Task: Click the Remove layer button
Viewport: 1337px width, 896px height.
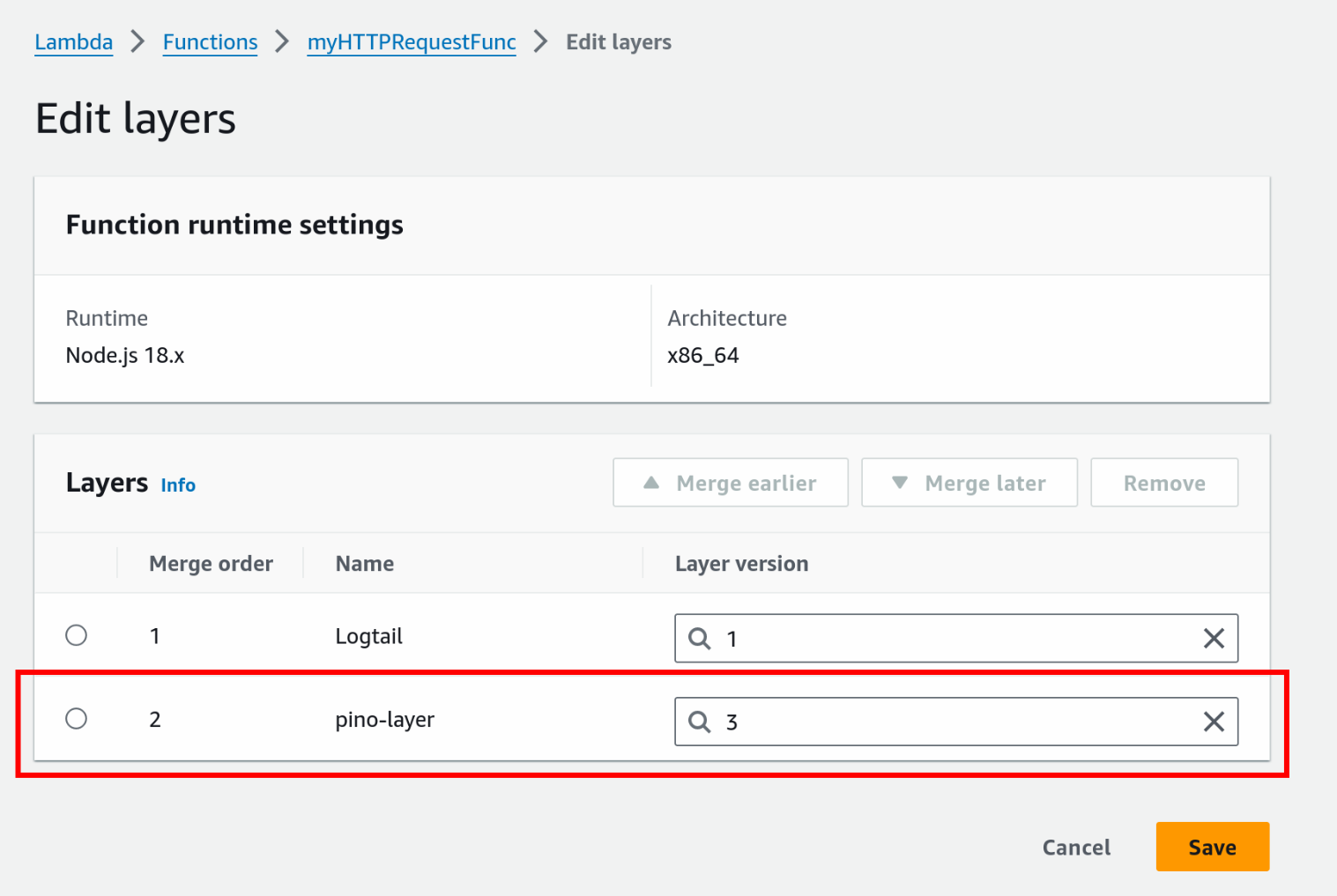Action: click(x=1163, y=483)
